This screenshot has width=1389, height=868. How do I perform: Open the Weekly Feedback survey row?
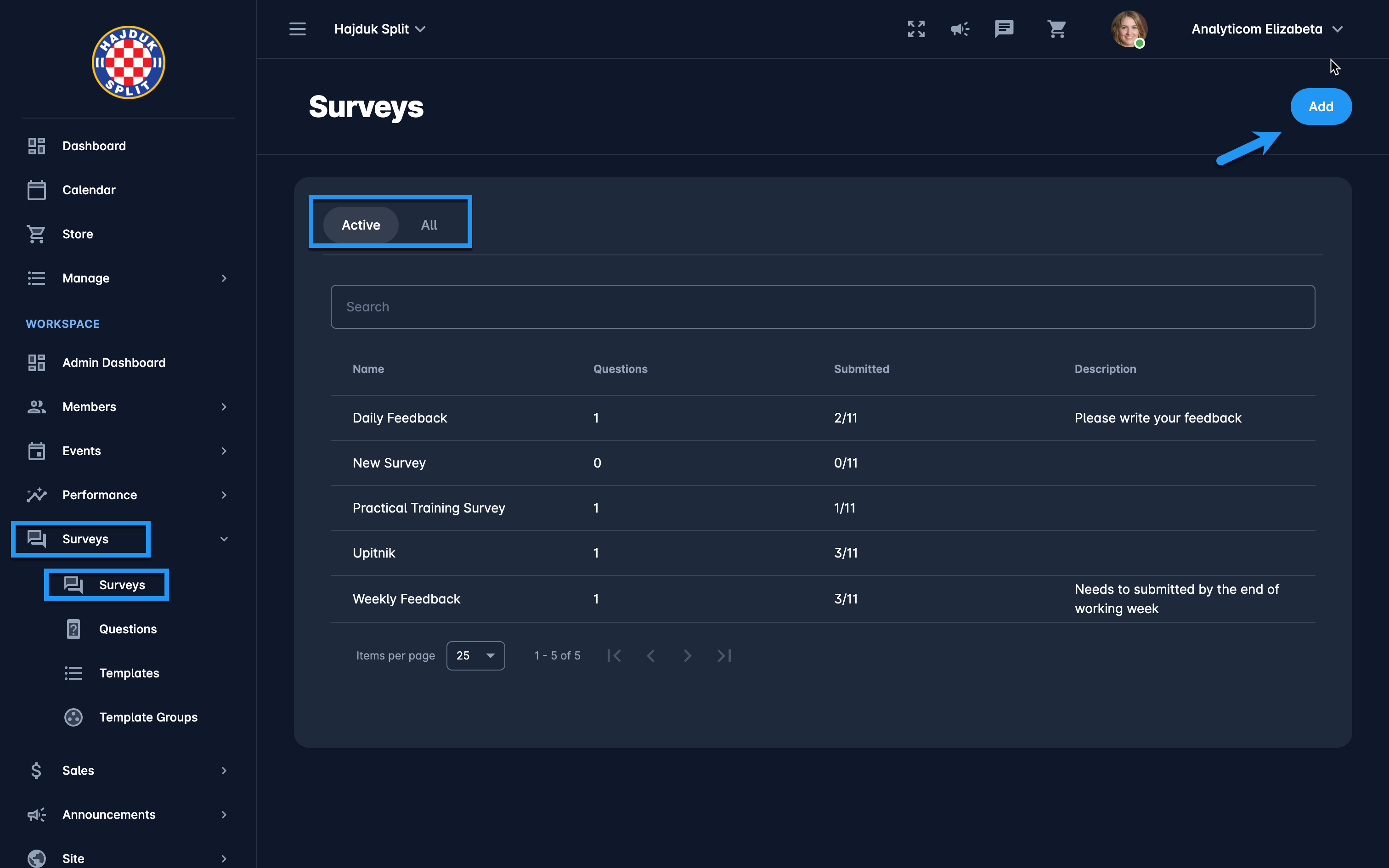coord(407,599)
